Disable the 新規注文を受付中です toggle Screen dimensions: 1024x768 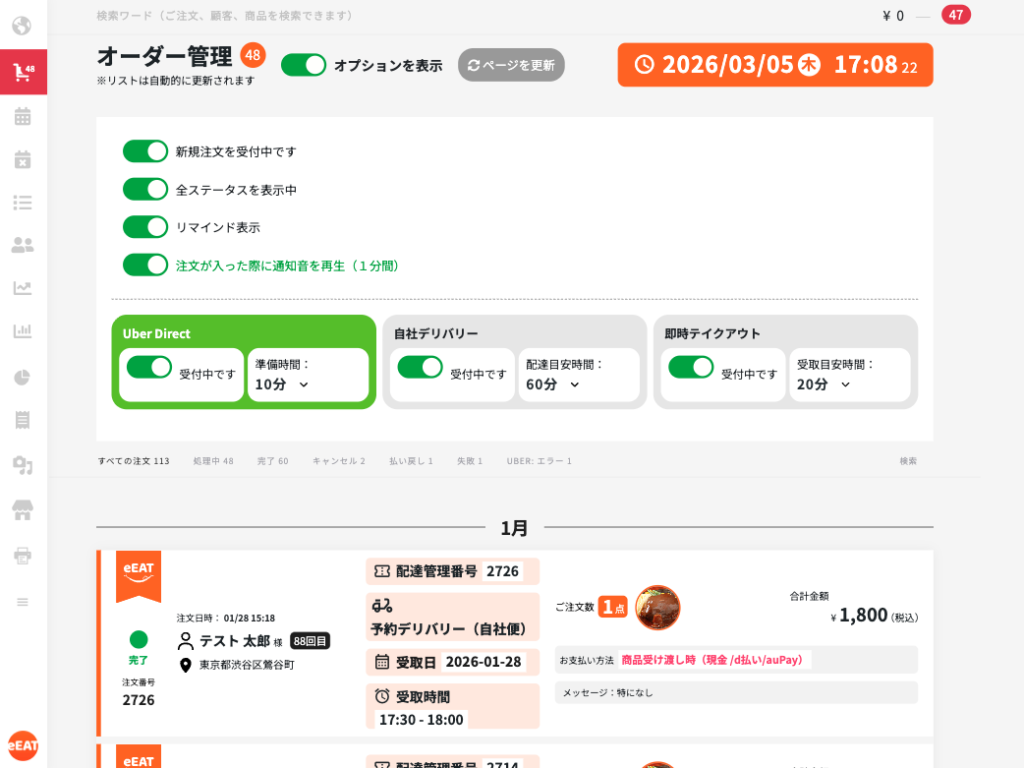pos(145,151)
